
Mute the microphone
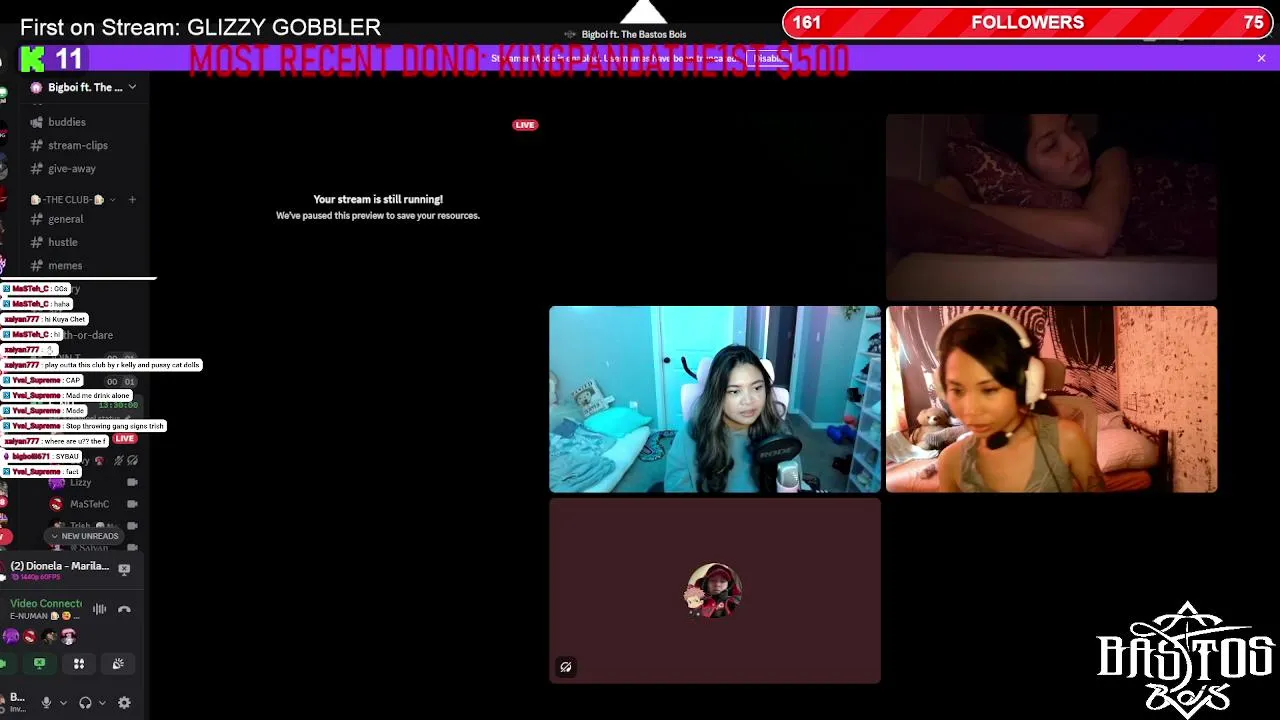pyautogui.click(x=46, y=703)
